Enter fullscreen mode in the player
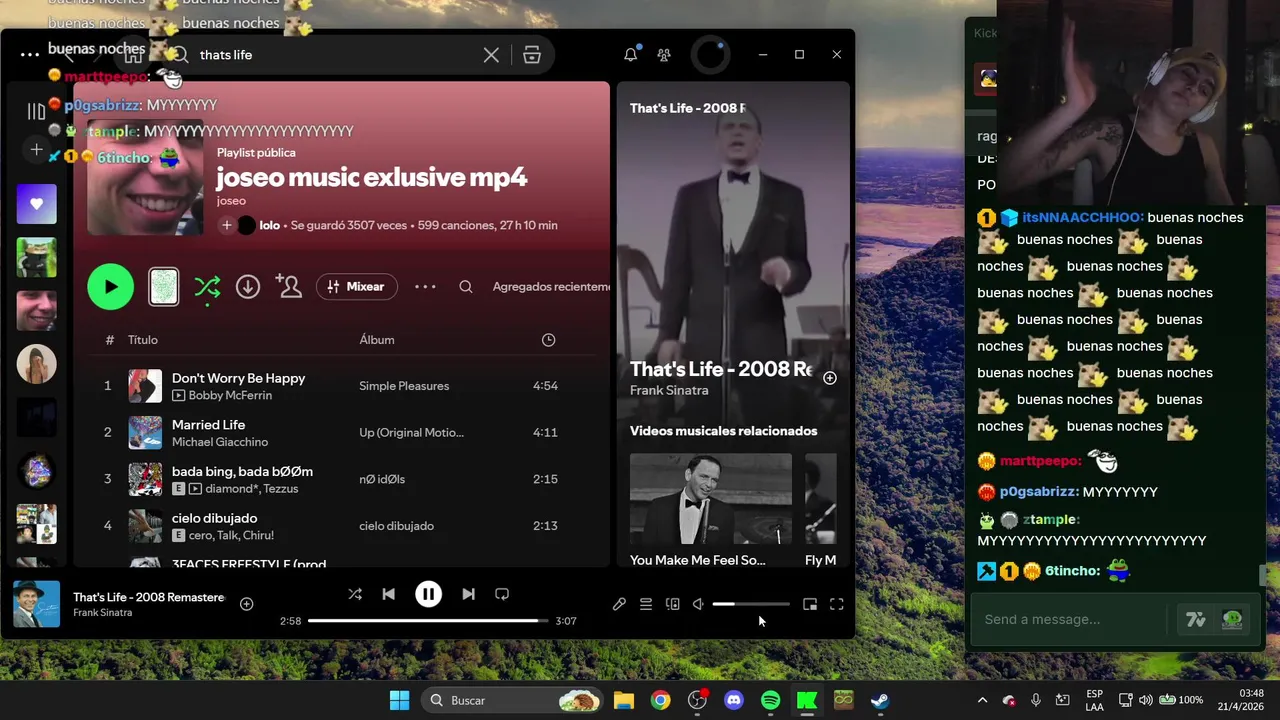1280x720 pixels. pos(837,604)
